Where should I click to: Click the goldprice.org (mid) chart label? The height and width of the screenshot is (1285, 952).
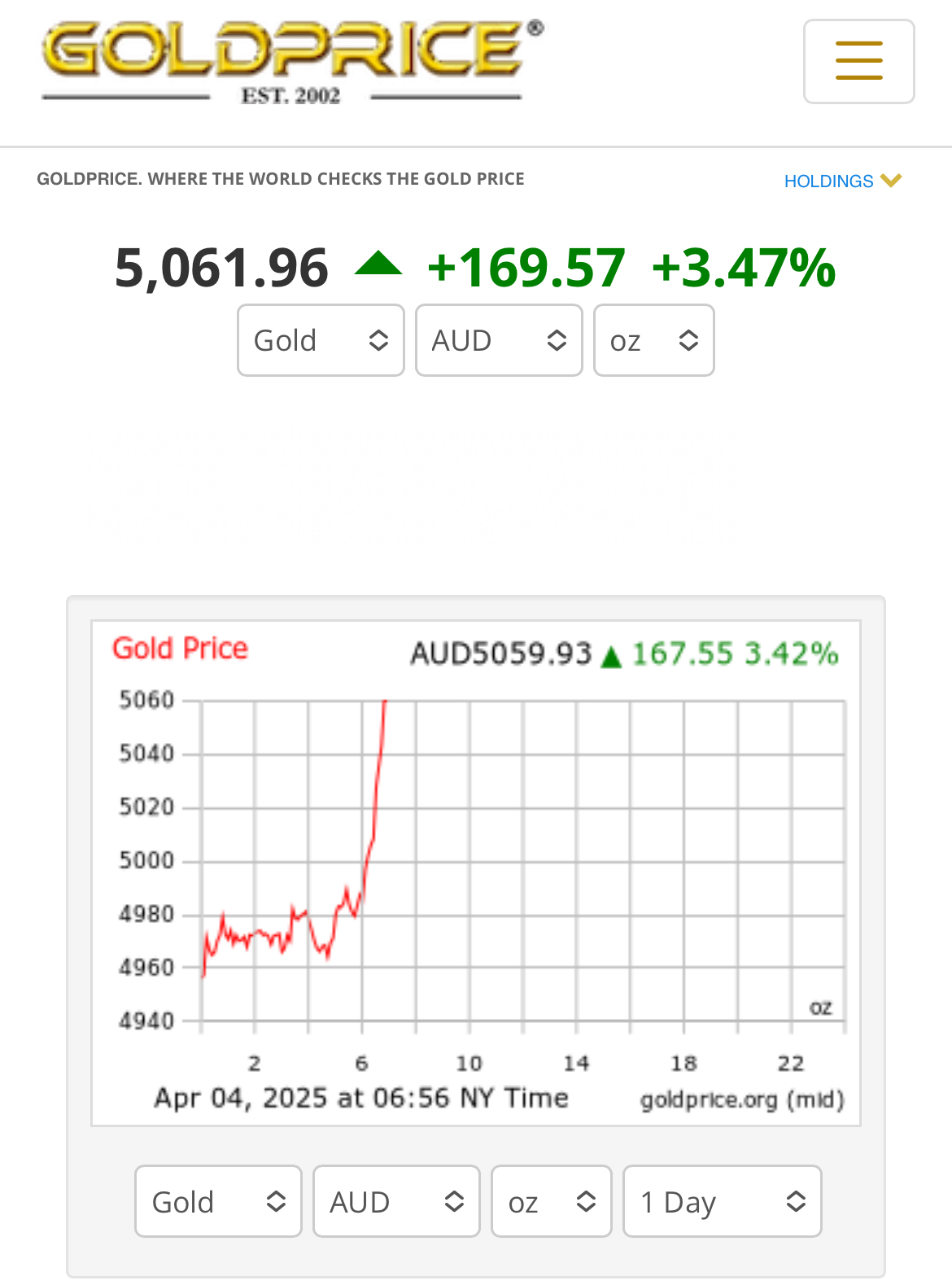pos(742,1099)
